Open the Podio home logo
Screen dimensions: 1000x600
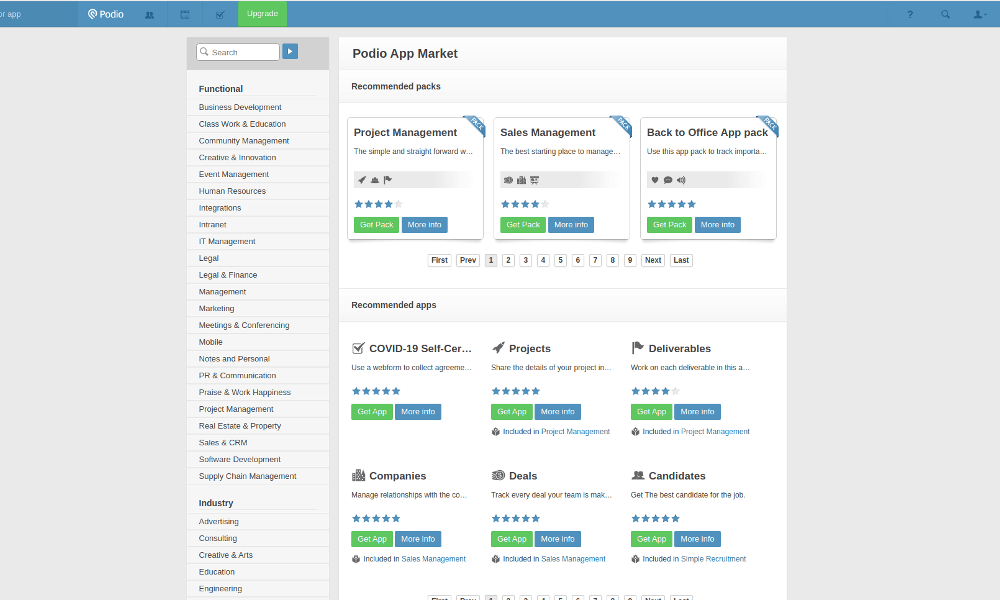tap(106, 14)
